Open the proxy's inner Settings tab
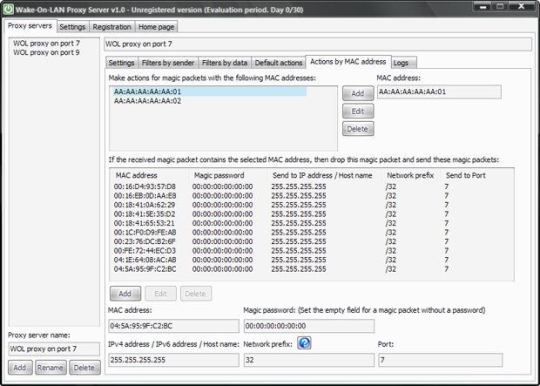The width and height of the screenshot is (540, 386). pyautogui.click(x=121, y=63)
